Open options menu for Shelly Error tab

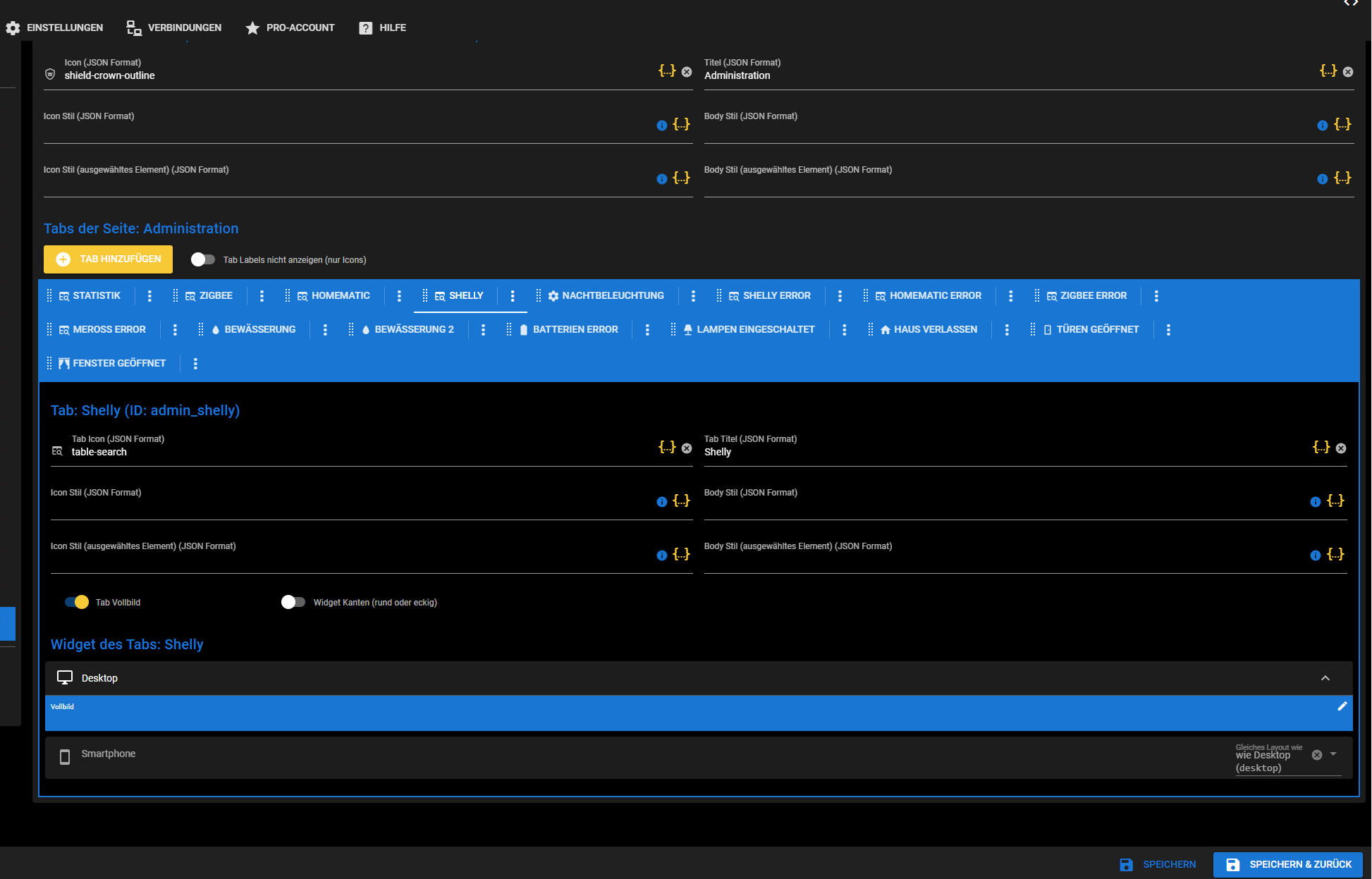coord(840,296)
